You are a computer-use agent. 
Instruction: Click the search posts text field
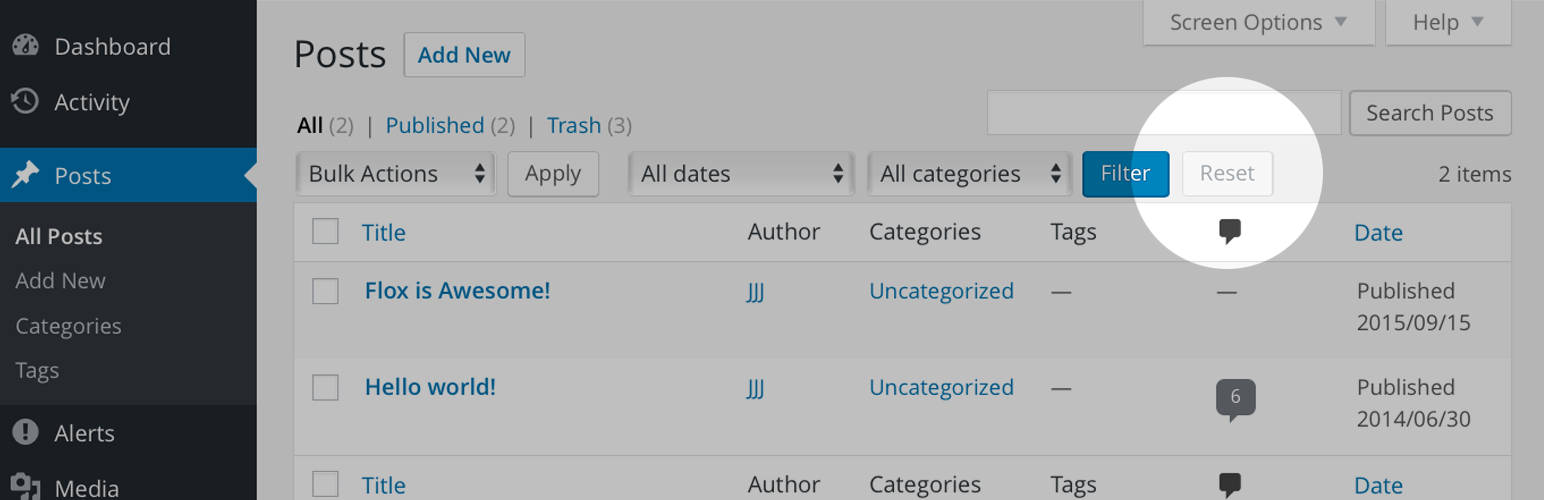(x=1164, y=113)
